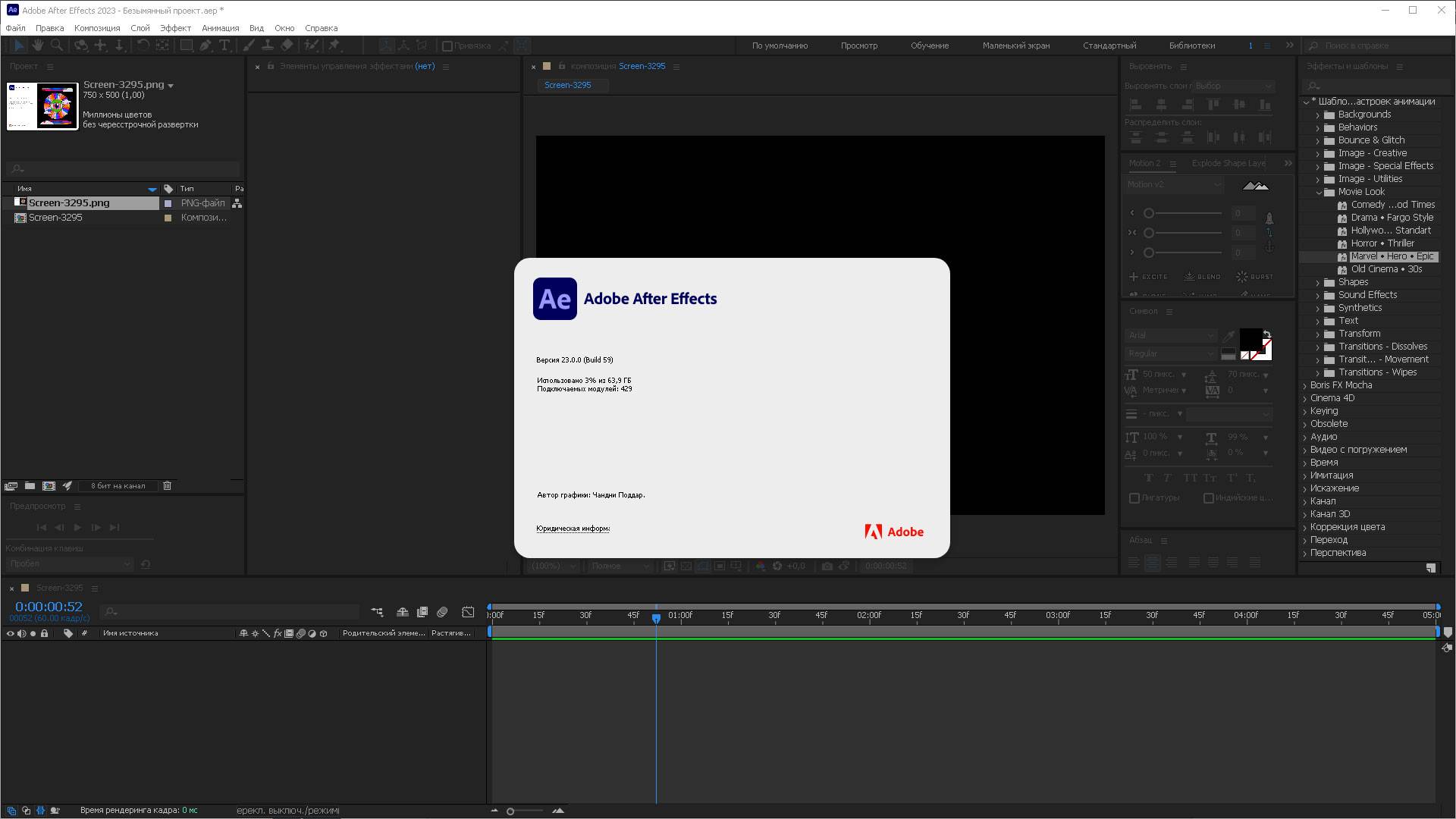Screen dimensions: 1456x819
Task: Click the trash delete icon in Project panel
Action: 168,485
